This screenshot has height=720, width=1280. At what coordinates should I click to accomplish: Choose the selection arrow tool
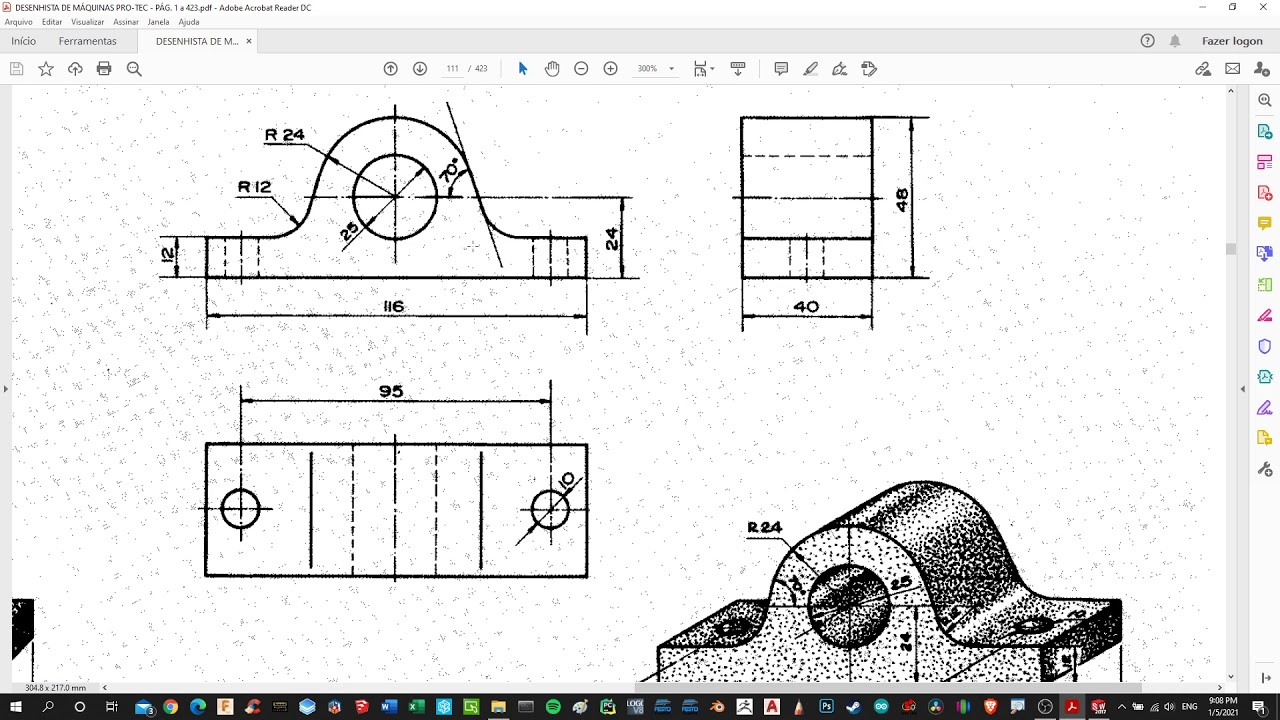[x=522, y=69]
